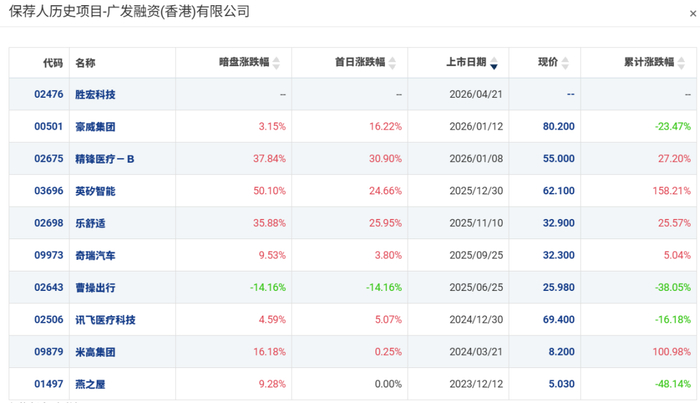Open stock code 02506
Viewport: 700px width, 403px height.
[49, 319]
